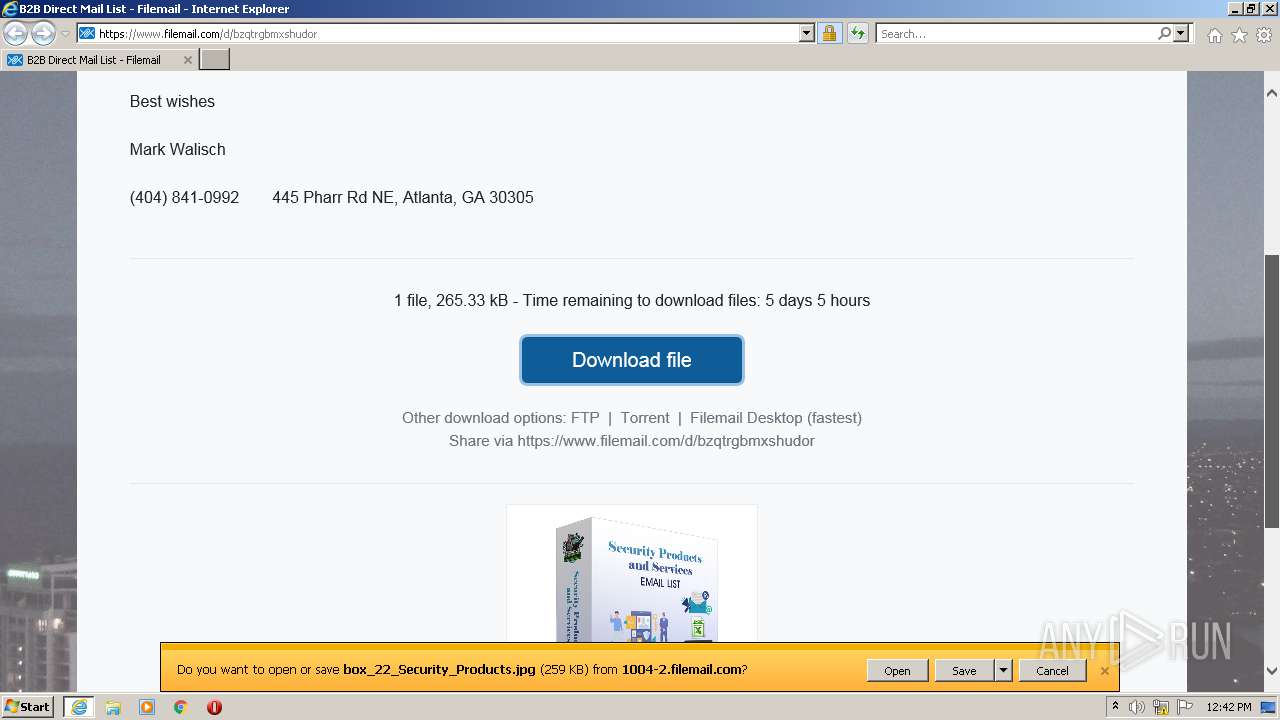
Task: Click Save in the download bar
Action: tap(964, 671)
